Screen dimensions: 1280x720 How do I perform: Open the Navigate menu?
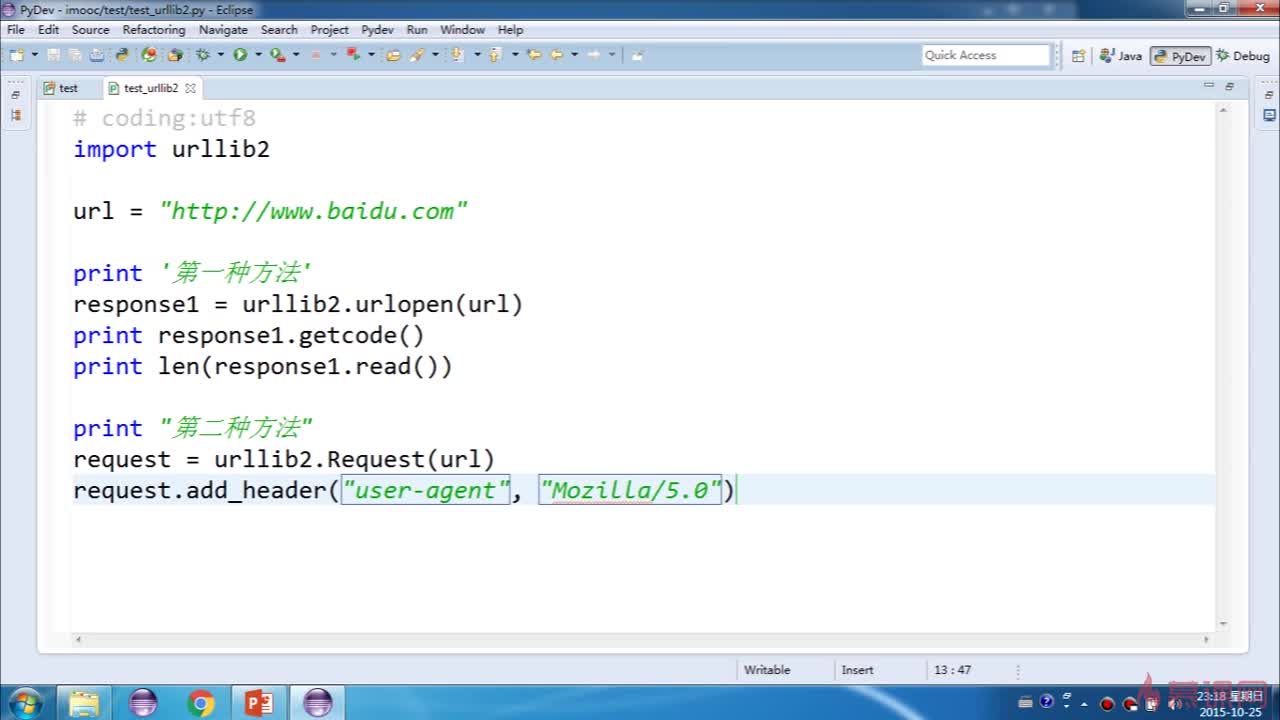[223, 30]
